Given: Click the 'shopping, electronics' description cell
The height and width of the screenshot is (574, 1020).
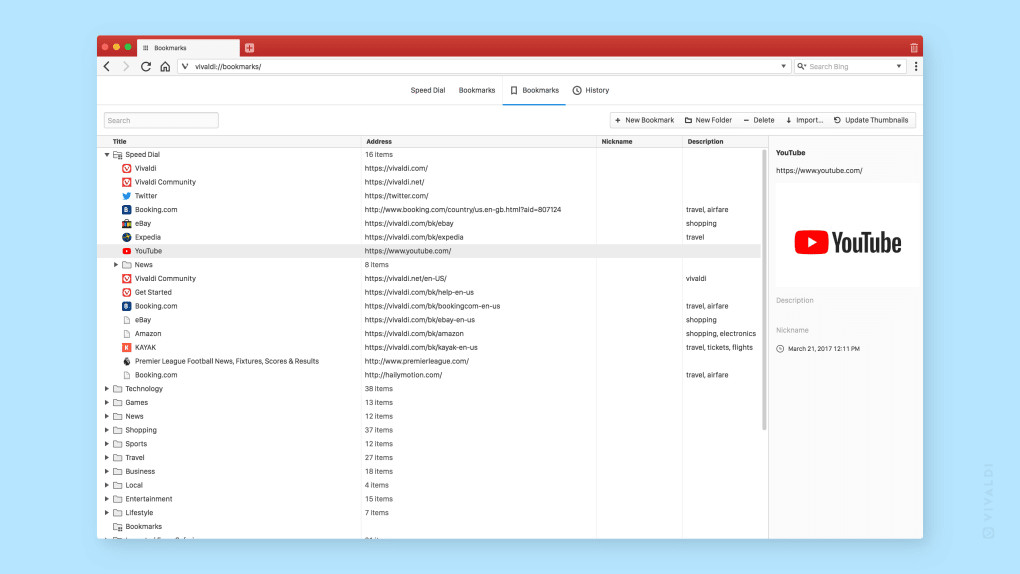Looking at the screenshot, I should coord(721,333).
